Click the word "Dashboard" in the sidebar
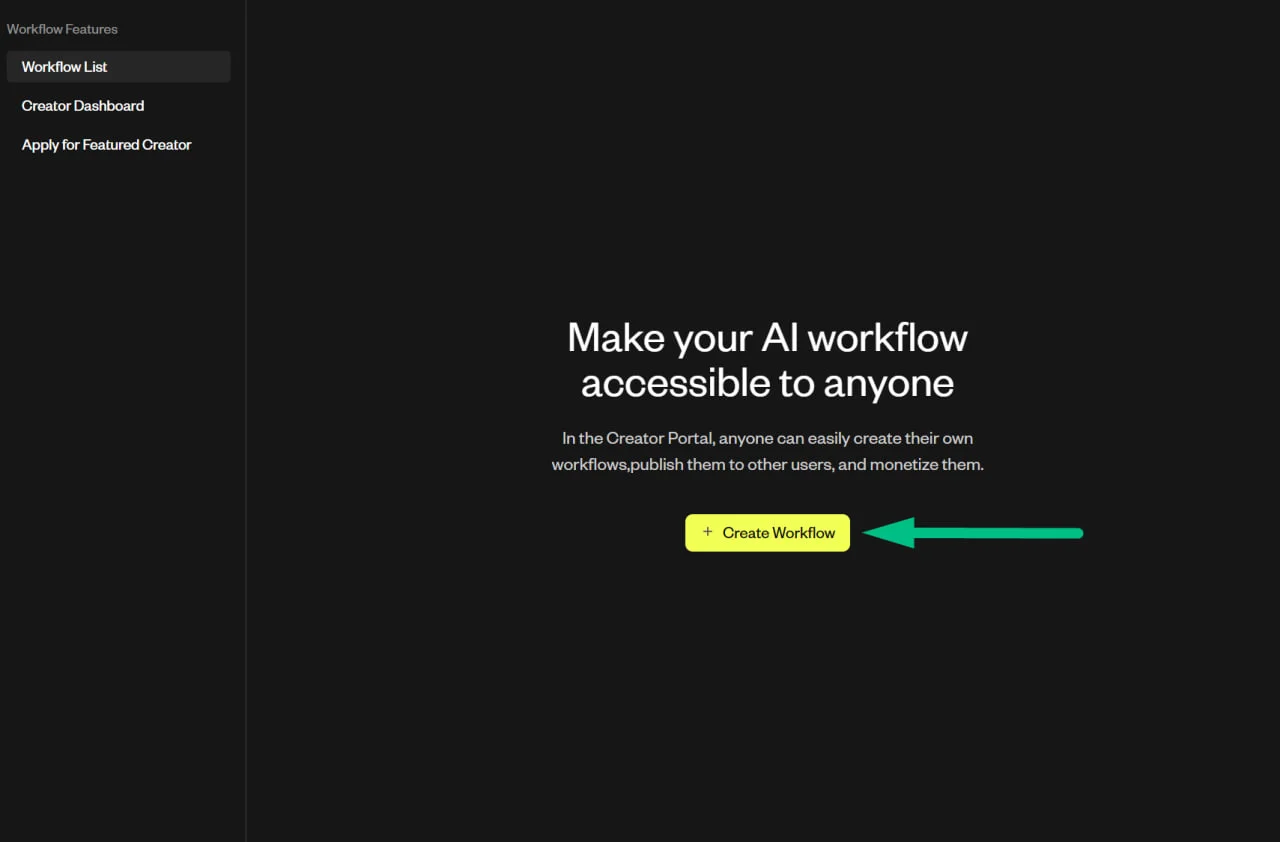This screenshot has width=1280, height=842. (108, 106)
